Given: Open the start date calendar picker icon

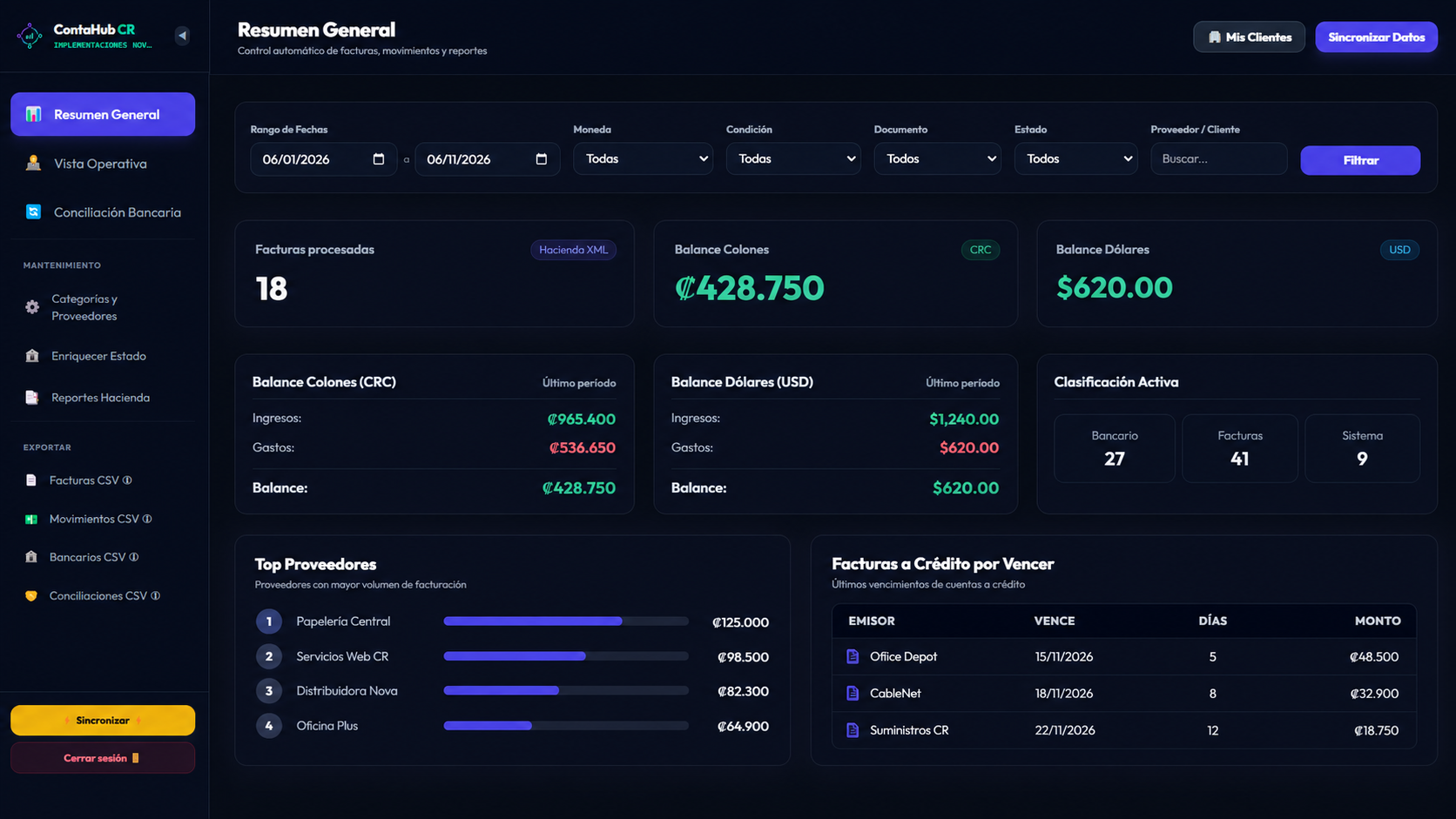Looking at the screenshot, I should [379, 159].
